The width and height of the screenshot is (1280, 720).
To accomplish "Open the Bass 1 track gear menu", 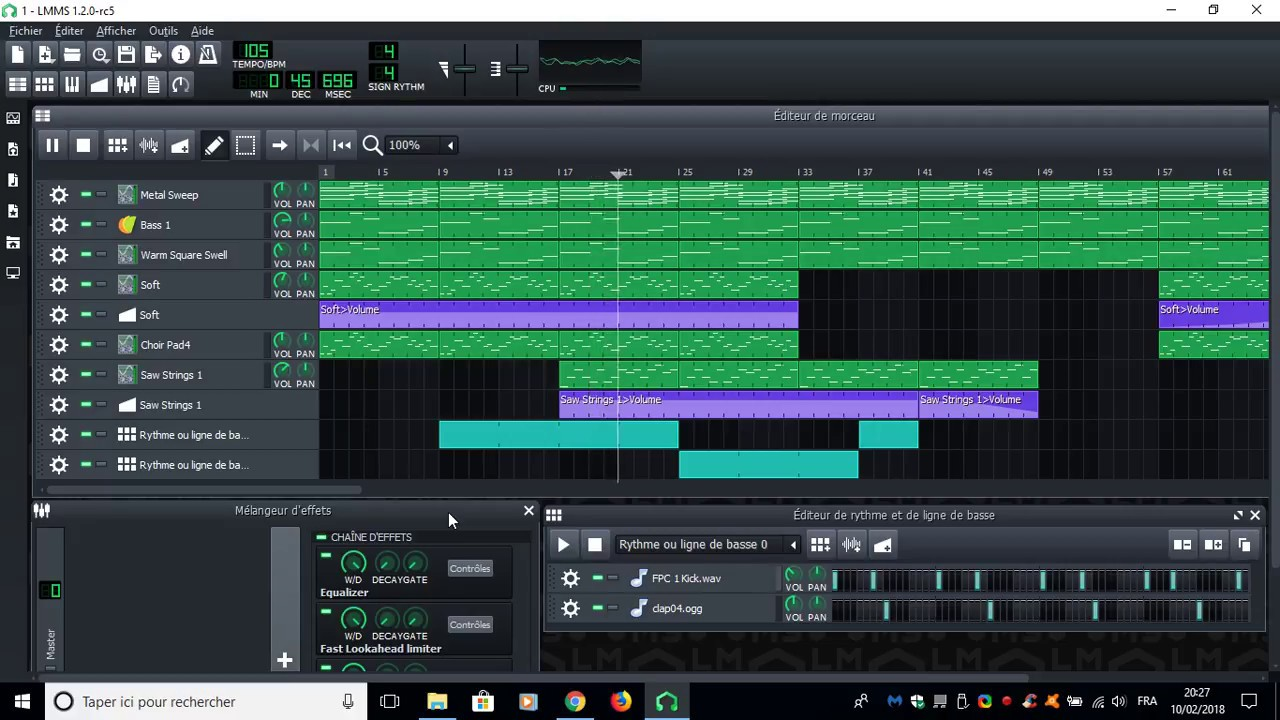I will [59, 225].
